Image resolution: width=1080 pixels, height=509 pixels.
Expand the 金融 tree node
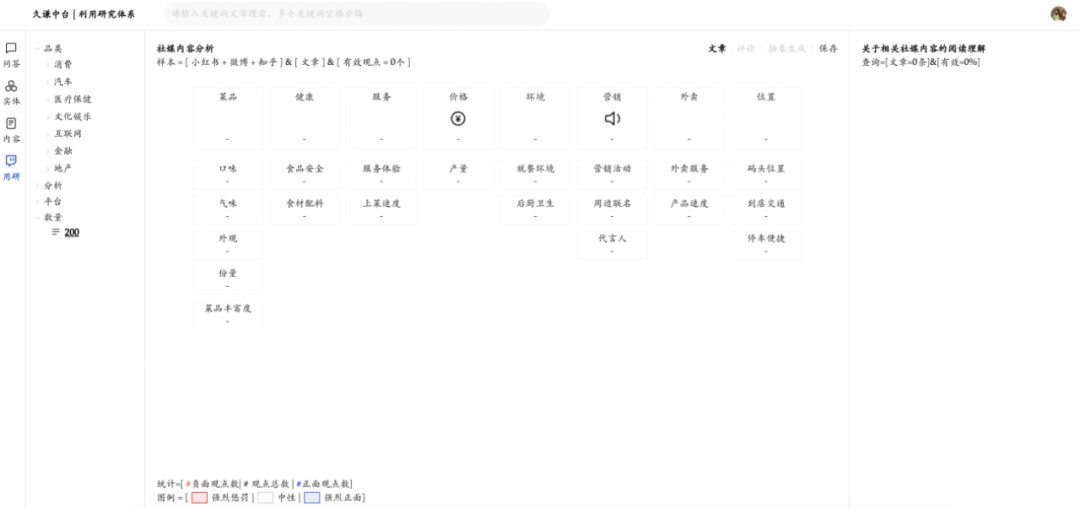tap(48, 151)
